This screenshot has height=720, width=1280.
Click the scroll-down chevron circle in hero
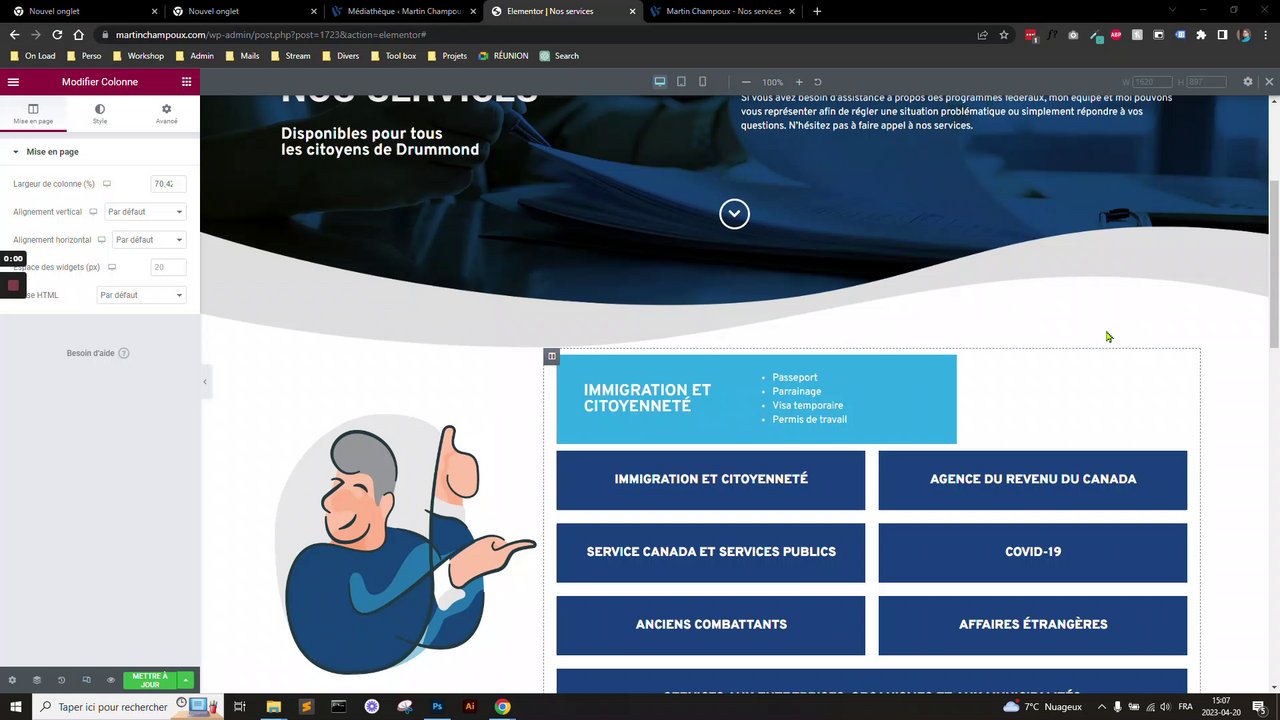click(734, 214)
